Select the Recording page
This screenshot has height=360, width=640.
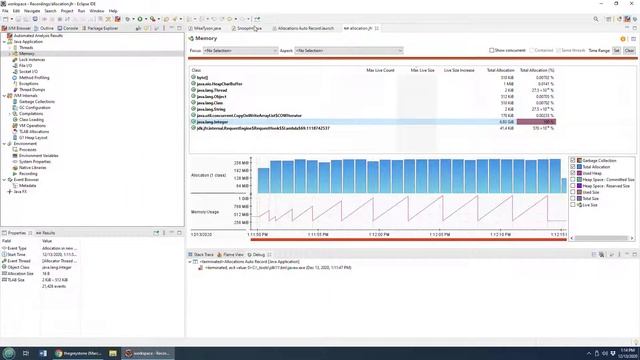pos(28,173)
